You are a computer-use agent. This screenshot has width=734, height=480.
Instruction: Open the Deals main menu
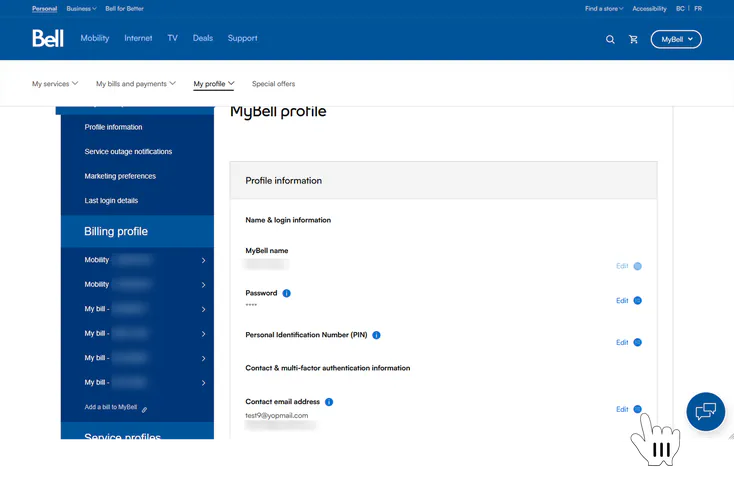(203, 38)
